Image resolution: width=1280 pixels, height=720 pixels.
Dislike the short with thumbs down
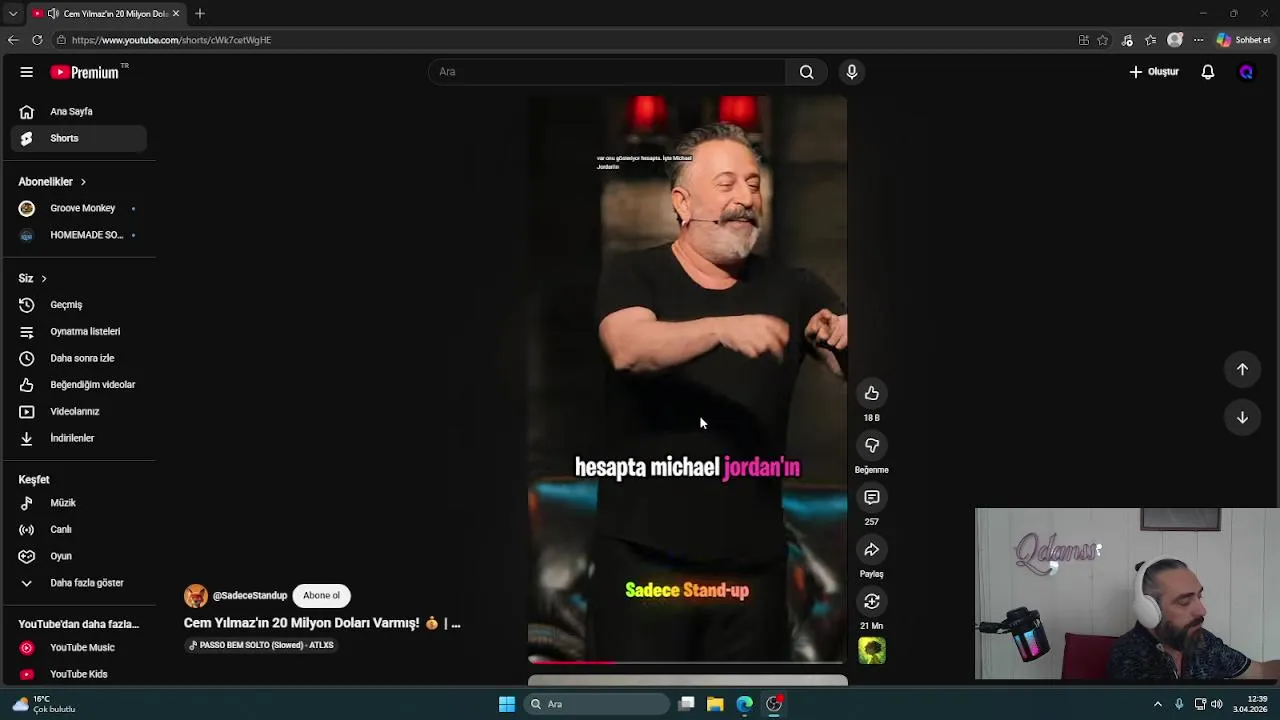(x=872, y=446)
